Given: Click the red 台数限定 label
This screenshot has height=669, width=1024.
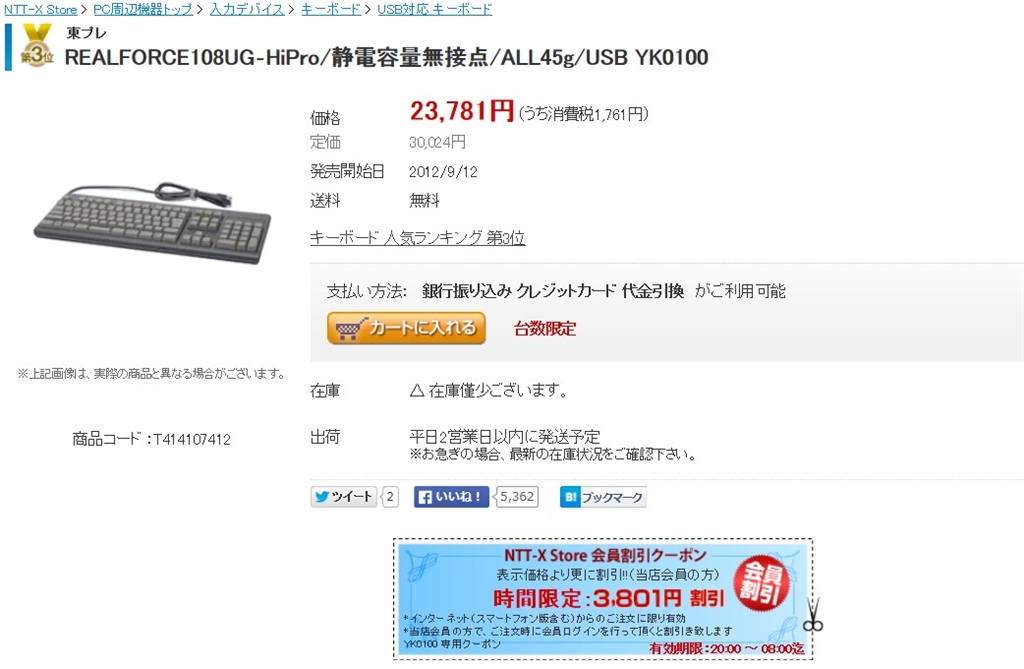Looking at the screenshot, I should (545, 329).
